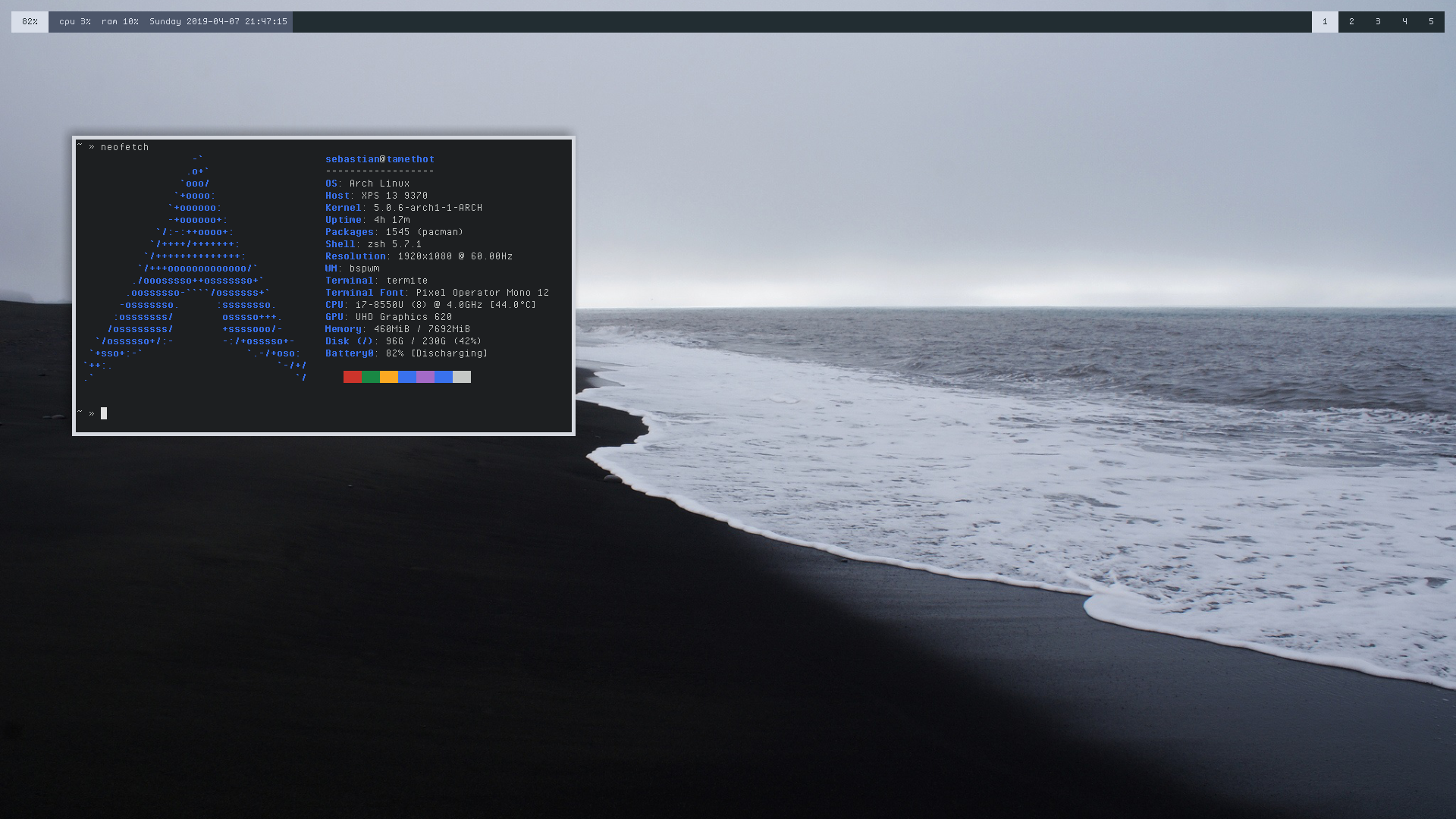The width and height of the screenshot is (1456, 819).
Task: Click the Host: XPS 13 9370 line
Action: (x=377, y=196)
